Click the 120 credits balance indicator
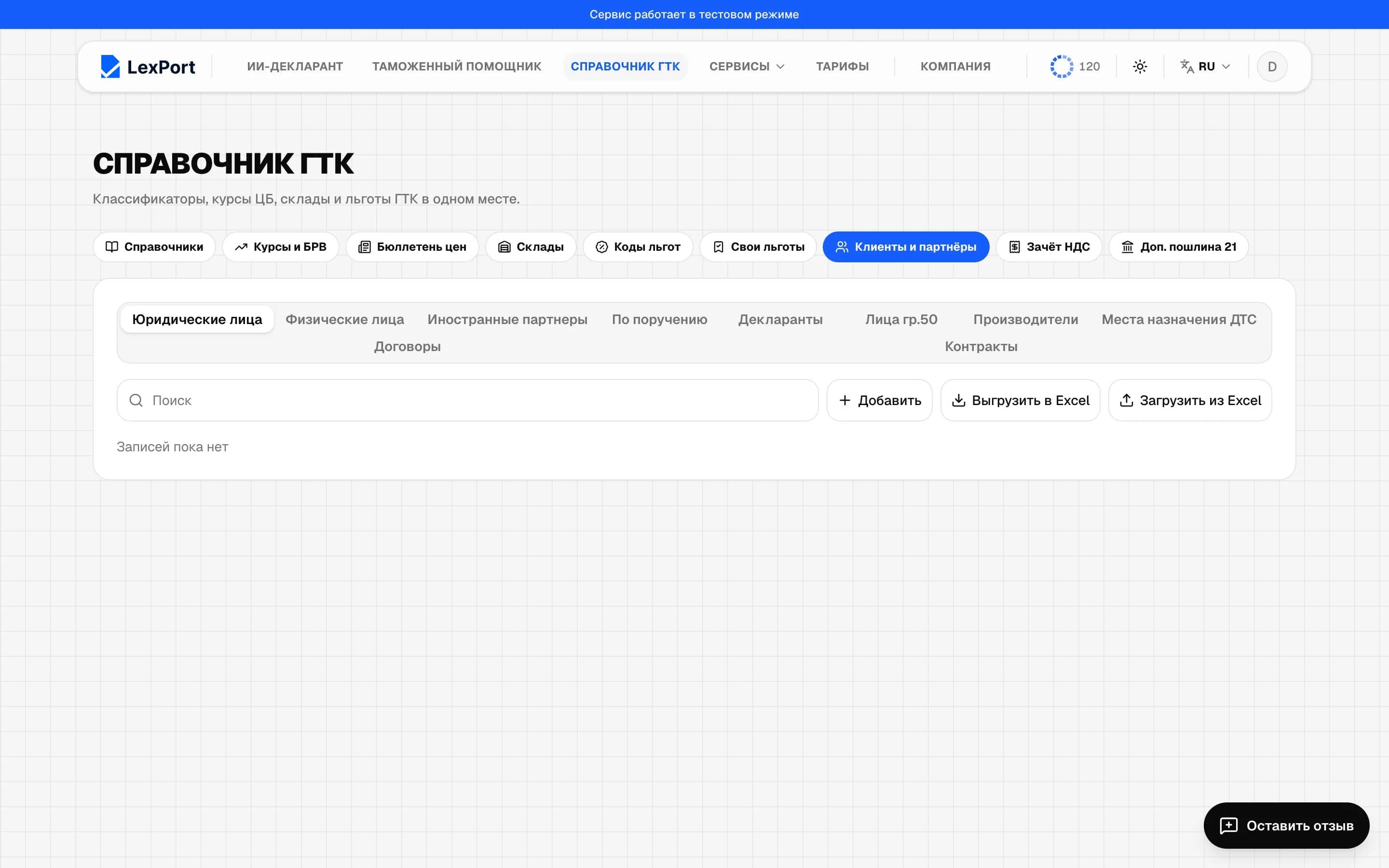 click(1075, 67)
